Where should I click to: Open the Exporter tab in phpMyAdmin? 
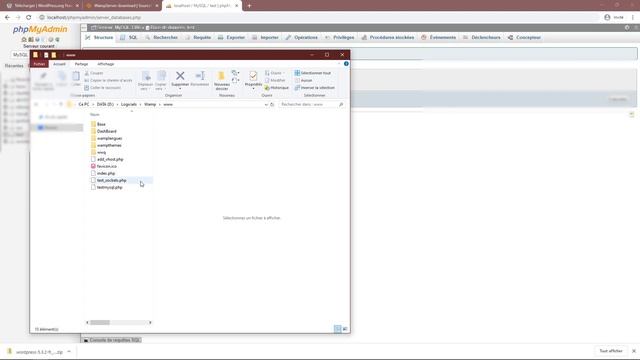click(x=231, y=38)
